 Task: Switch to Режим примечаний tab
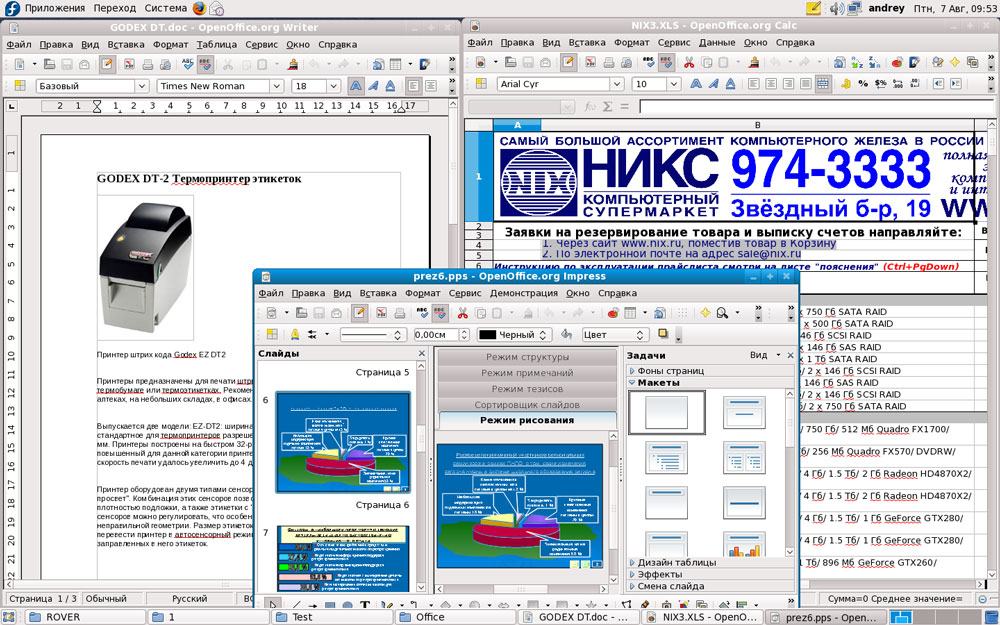click(x=527, y=373)
